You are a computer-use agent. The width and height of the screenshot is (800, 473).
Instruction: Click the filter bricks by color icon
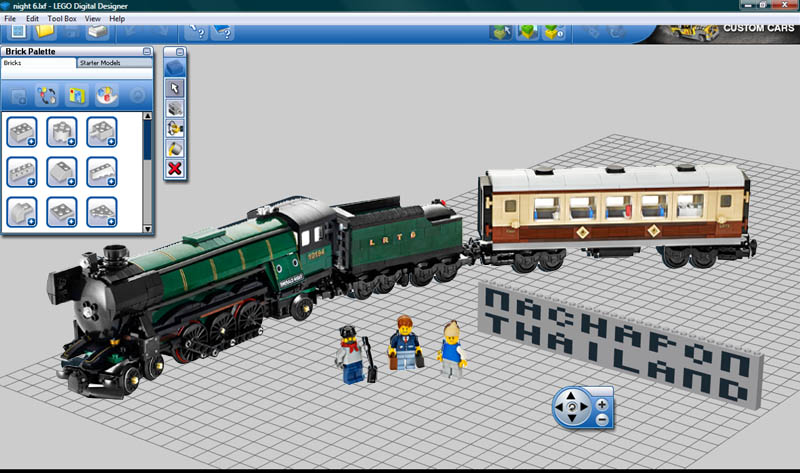[106, 95]
